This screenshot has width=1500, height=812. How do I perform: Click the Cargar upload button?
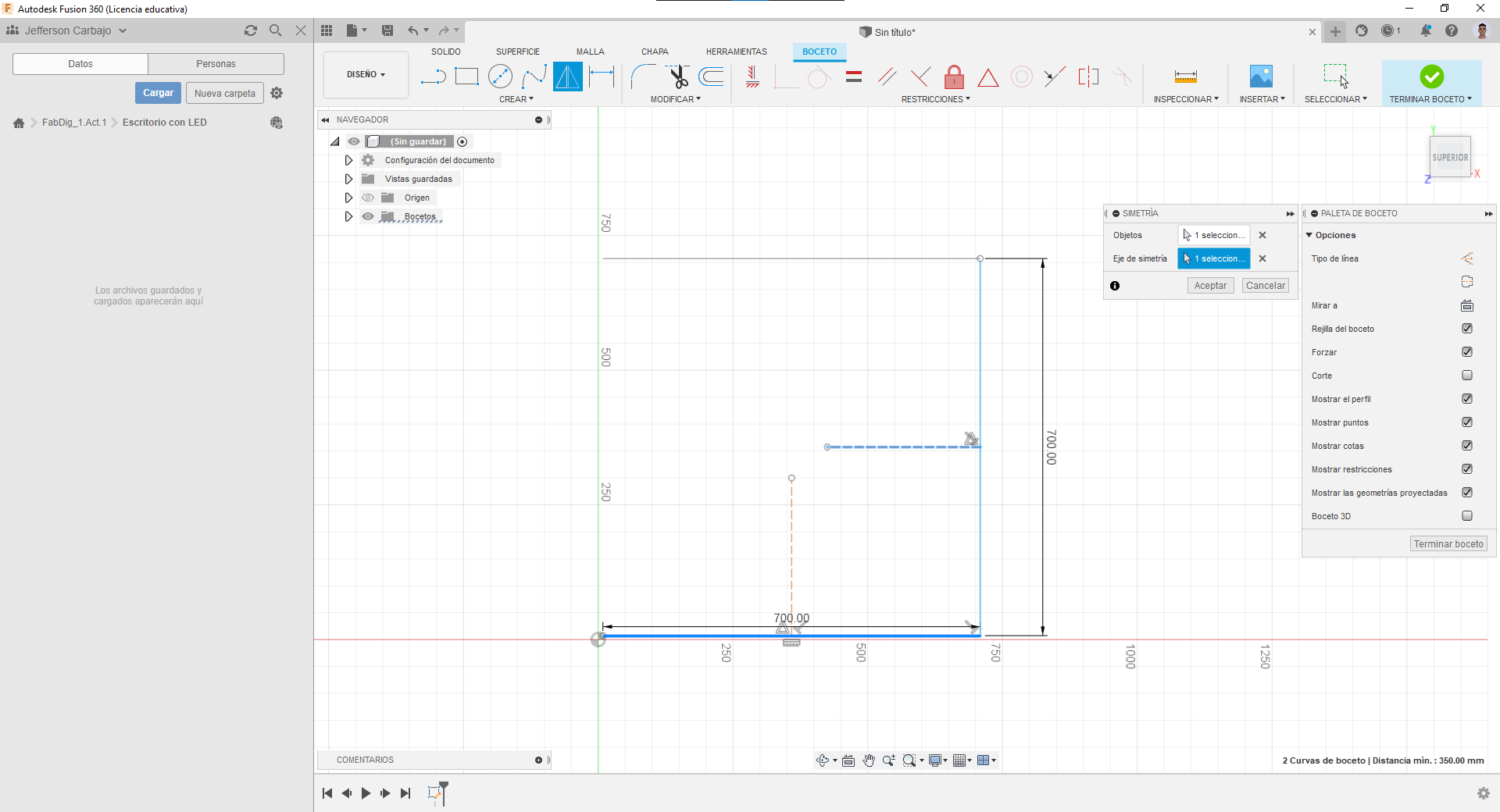[x=158, y=93]
